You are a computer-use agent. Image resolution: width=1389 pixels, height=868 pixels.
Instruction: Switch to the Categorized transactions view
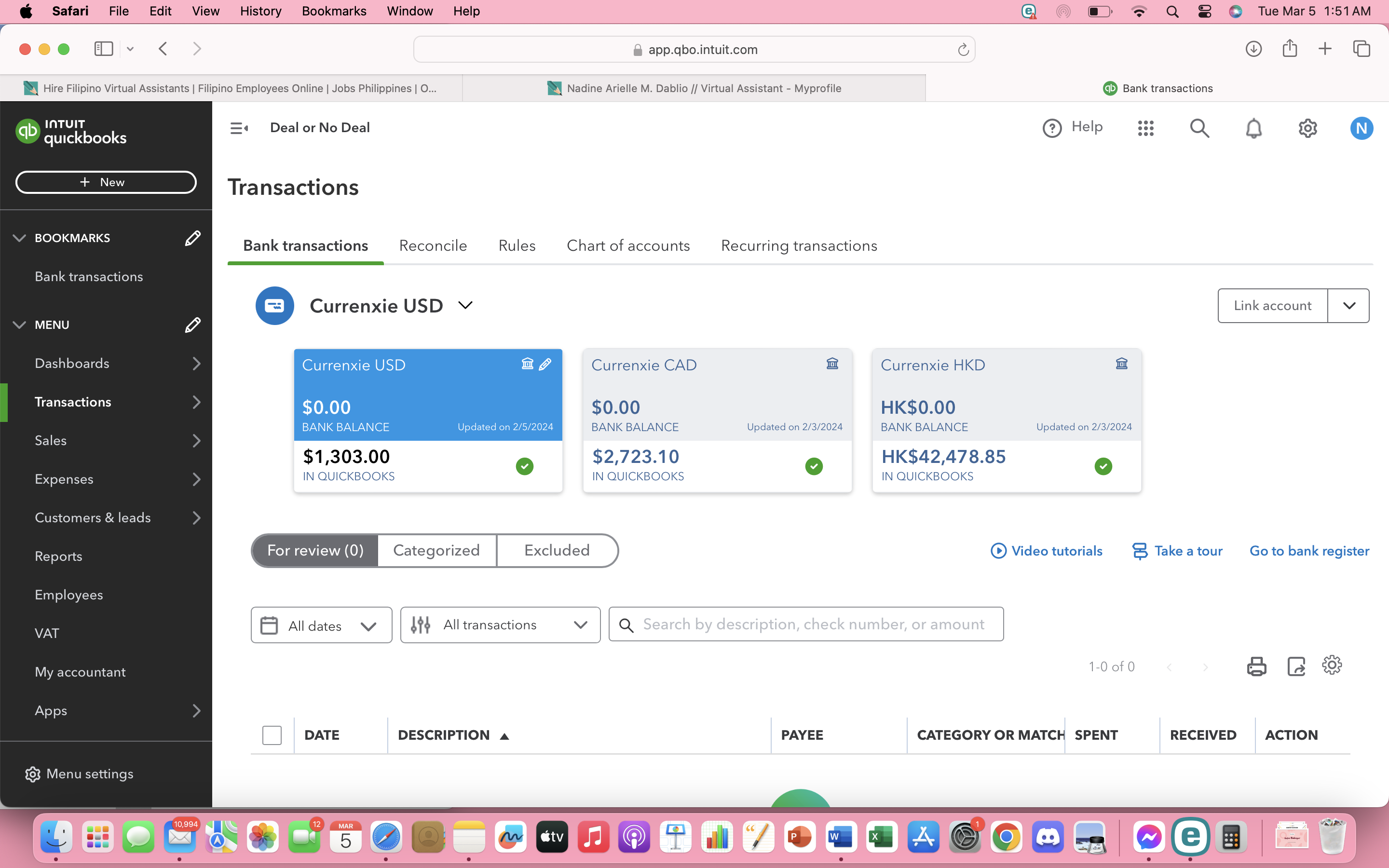pos(436,551)
